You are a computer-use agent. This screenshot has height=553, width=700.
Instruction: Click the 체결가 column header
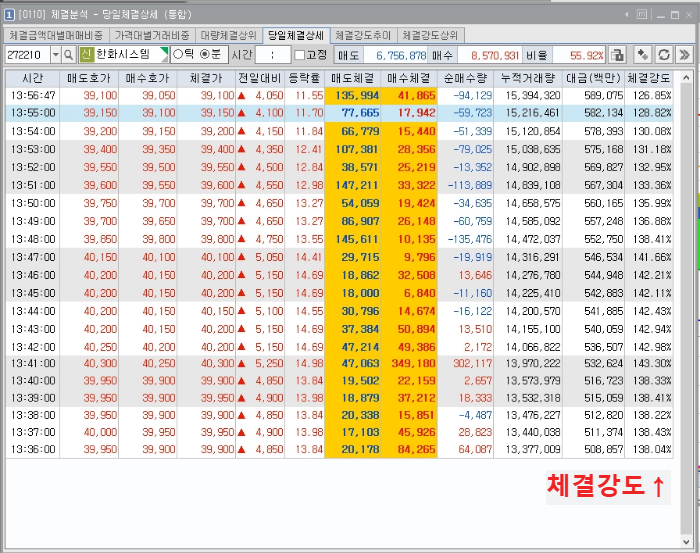(x=206, y=78)
